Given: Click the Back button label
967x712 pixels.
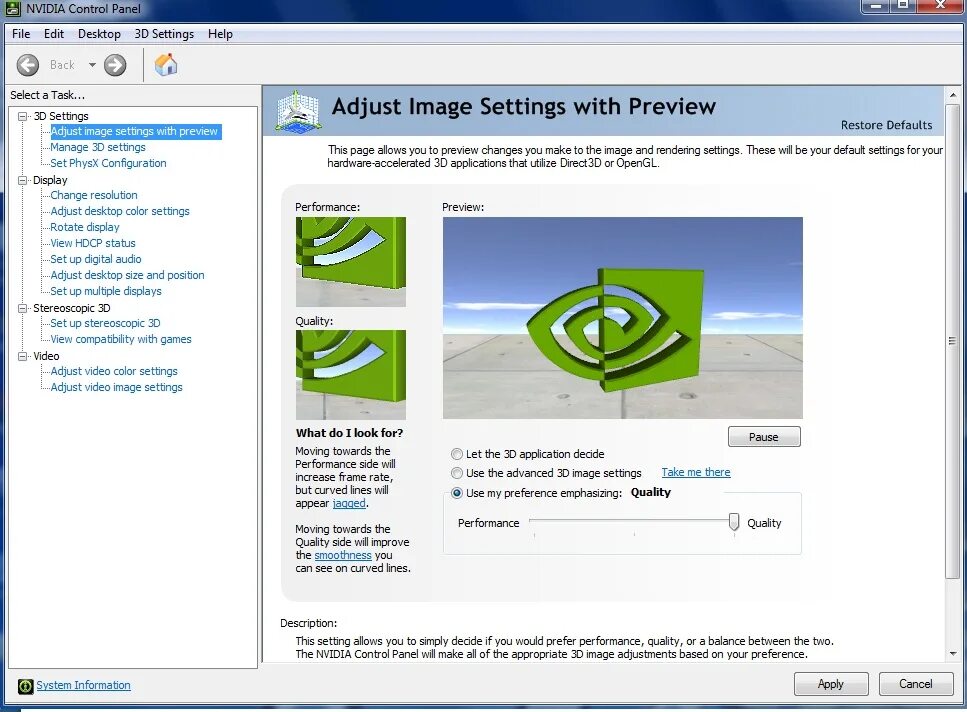Looking at the screenshot, I should 62,65.
